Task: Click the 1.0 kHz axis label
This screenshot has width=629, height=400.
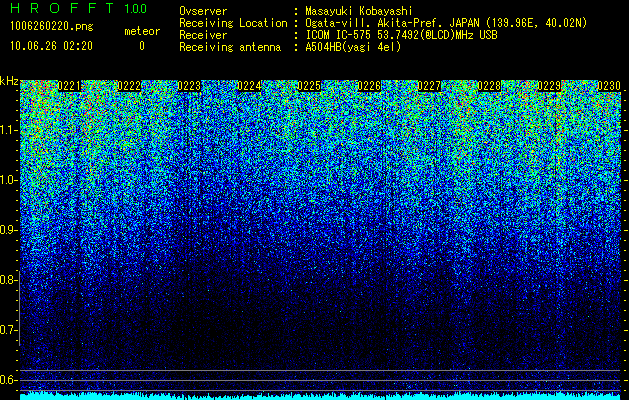Action: [8, 180]
